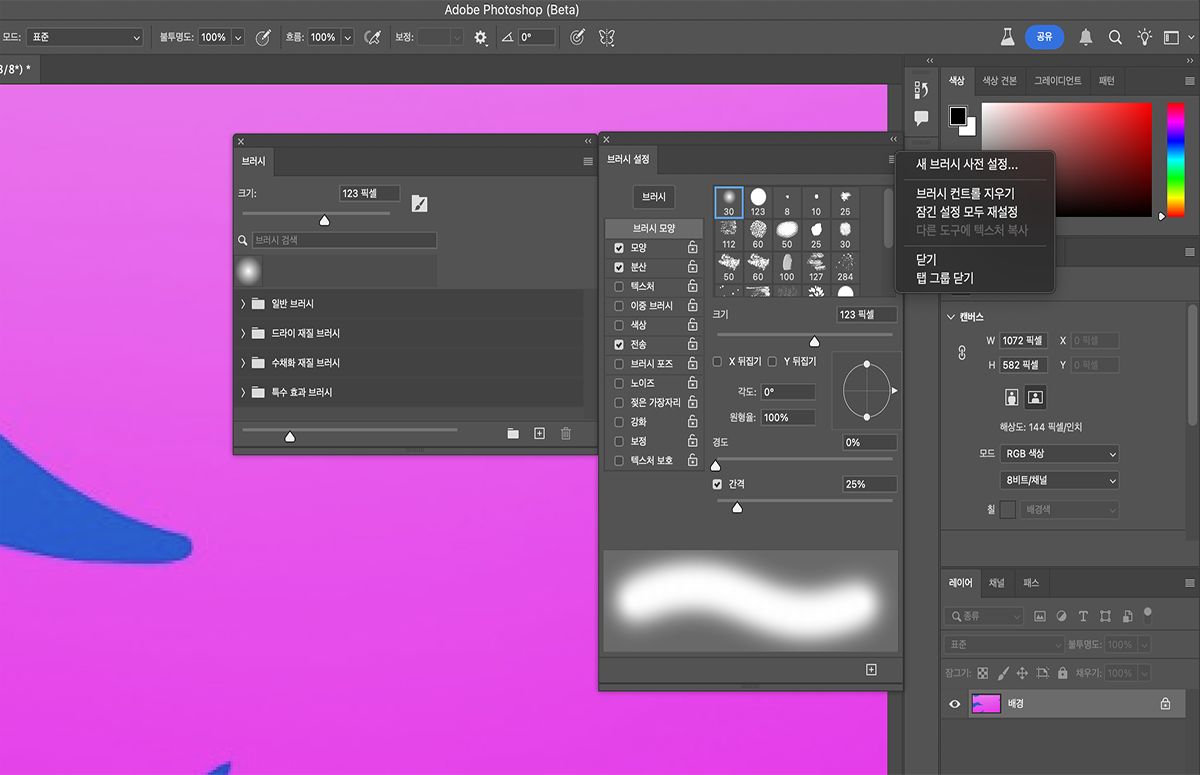Click the brush settings gear icon
1200x775 pixels.
(481, 37)
